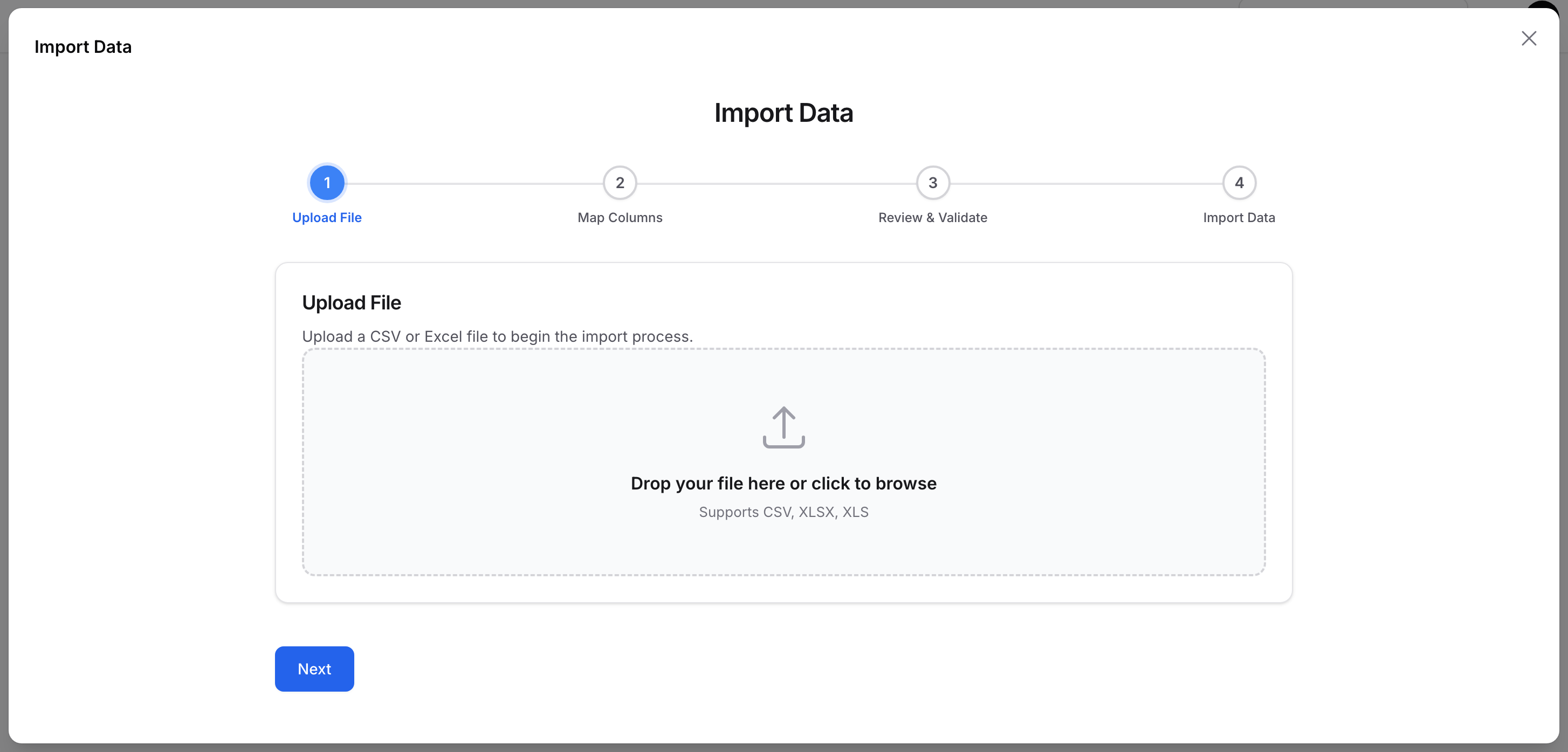Click the dashed file drop zone
1568x752 pixels.
coord(783,463)
